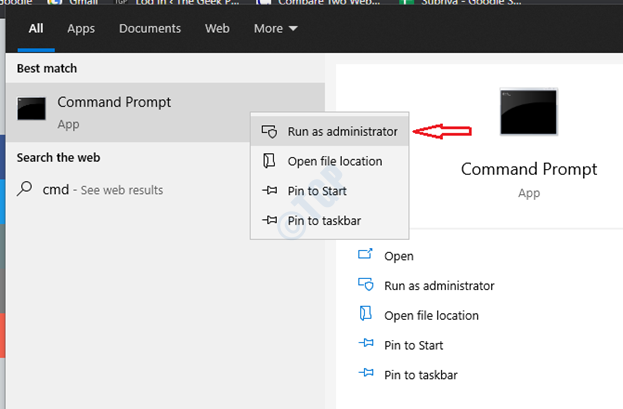
Task: Click Pin to Start in right preview pane
Action: tap(413, 345)
